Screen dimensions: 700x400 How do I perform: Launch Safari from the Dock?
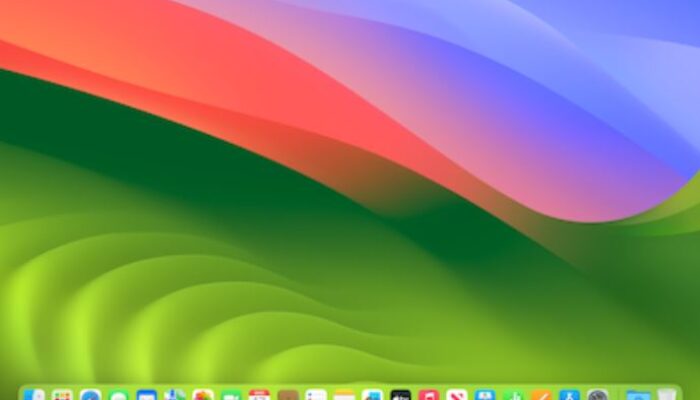point(91,395)
